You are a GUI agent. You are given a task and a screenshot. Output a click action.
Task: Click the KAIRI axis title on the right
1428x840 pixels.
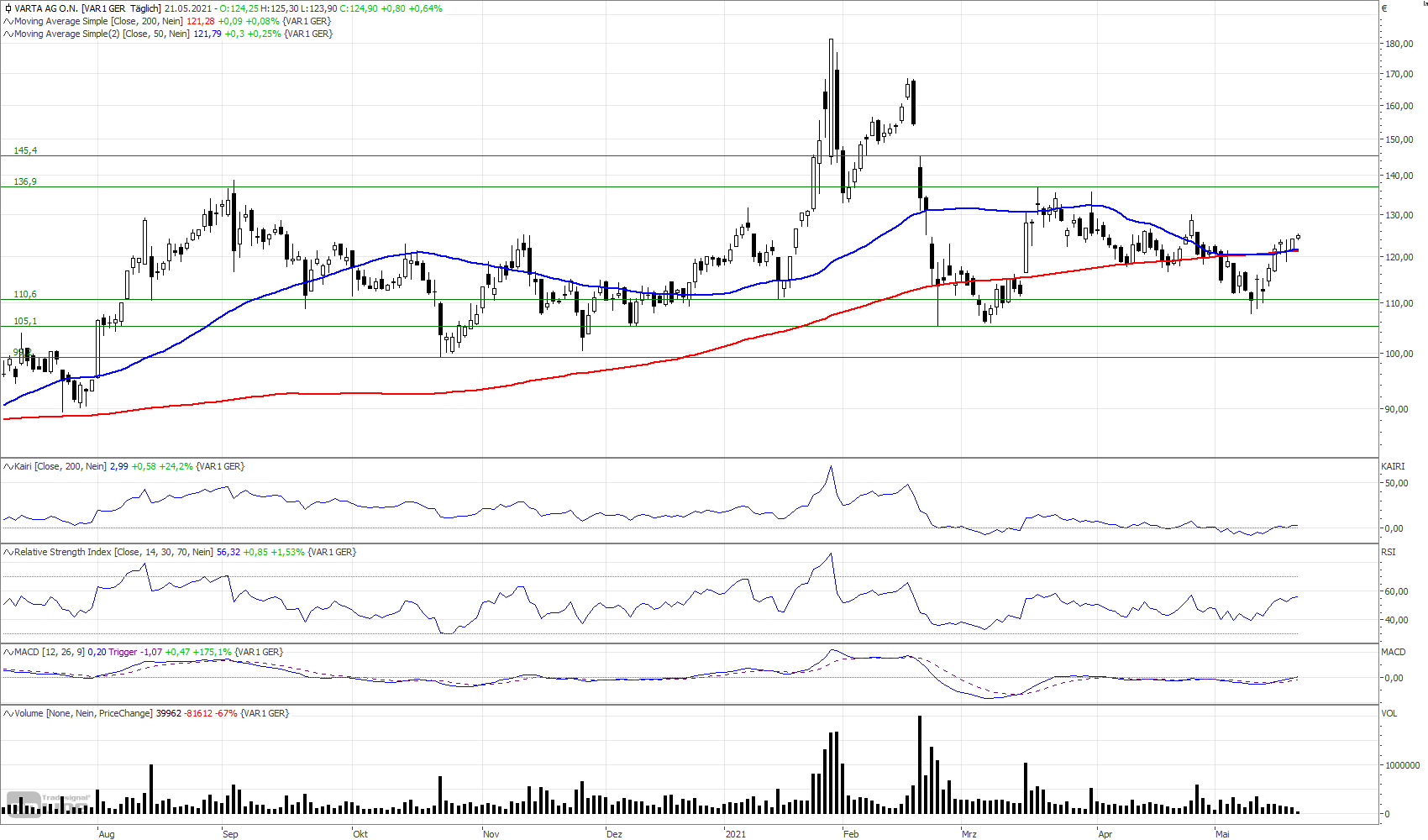1393,466
